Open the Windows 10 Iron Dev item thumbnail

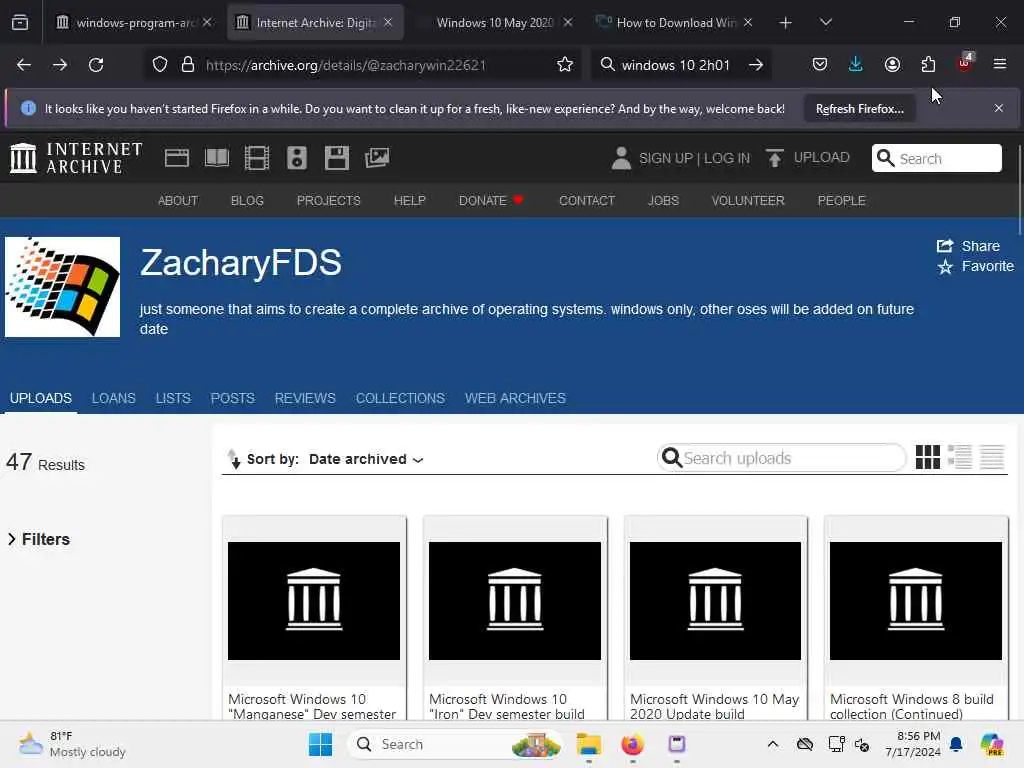(515, 600)
